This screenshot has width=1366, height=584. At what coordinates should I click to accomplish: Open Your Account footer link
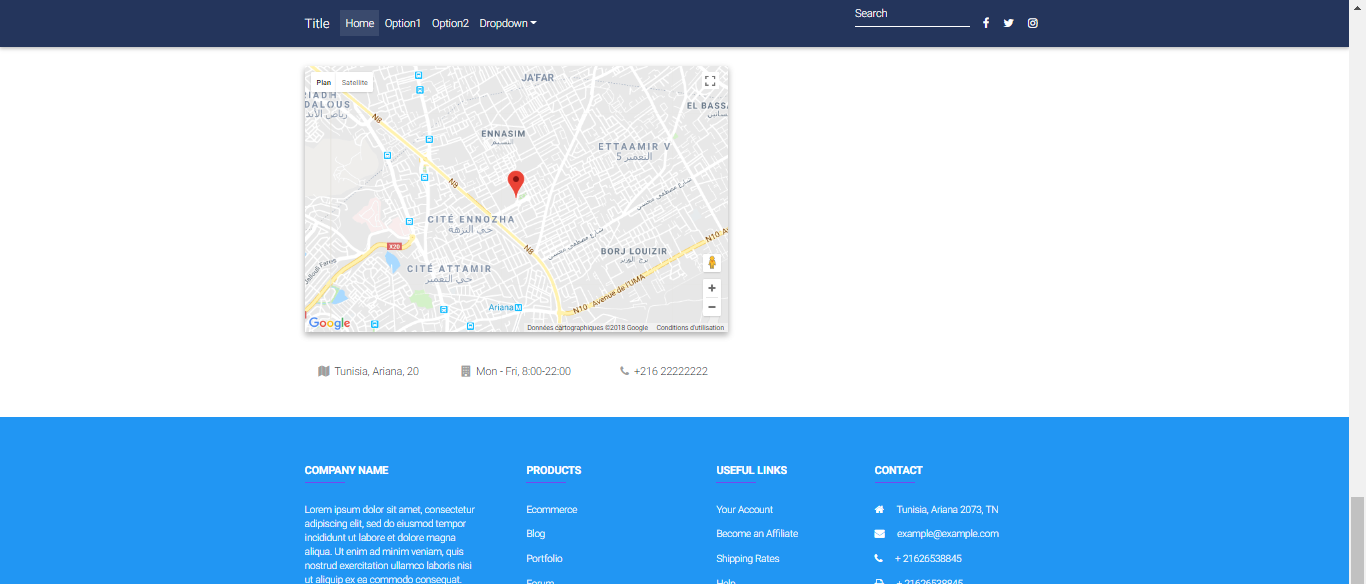[745, 510]
